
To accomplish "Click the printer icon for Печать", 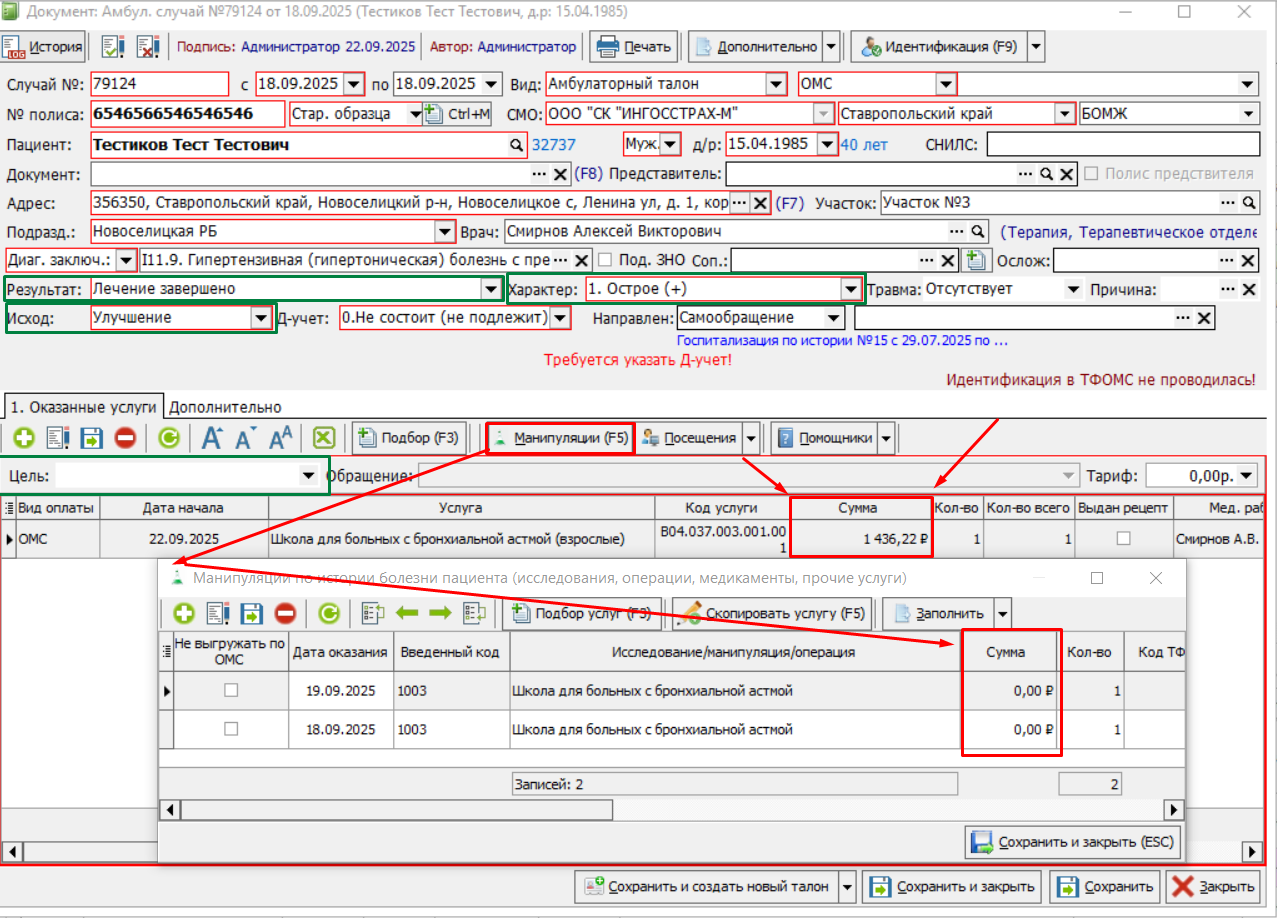I will coord(606,46).
